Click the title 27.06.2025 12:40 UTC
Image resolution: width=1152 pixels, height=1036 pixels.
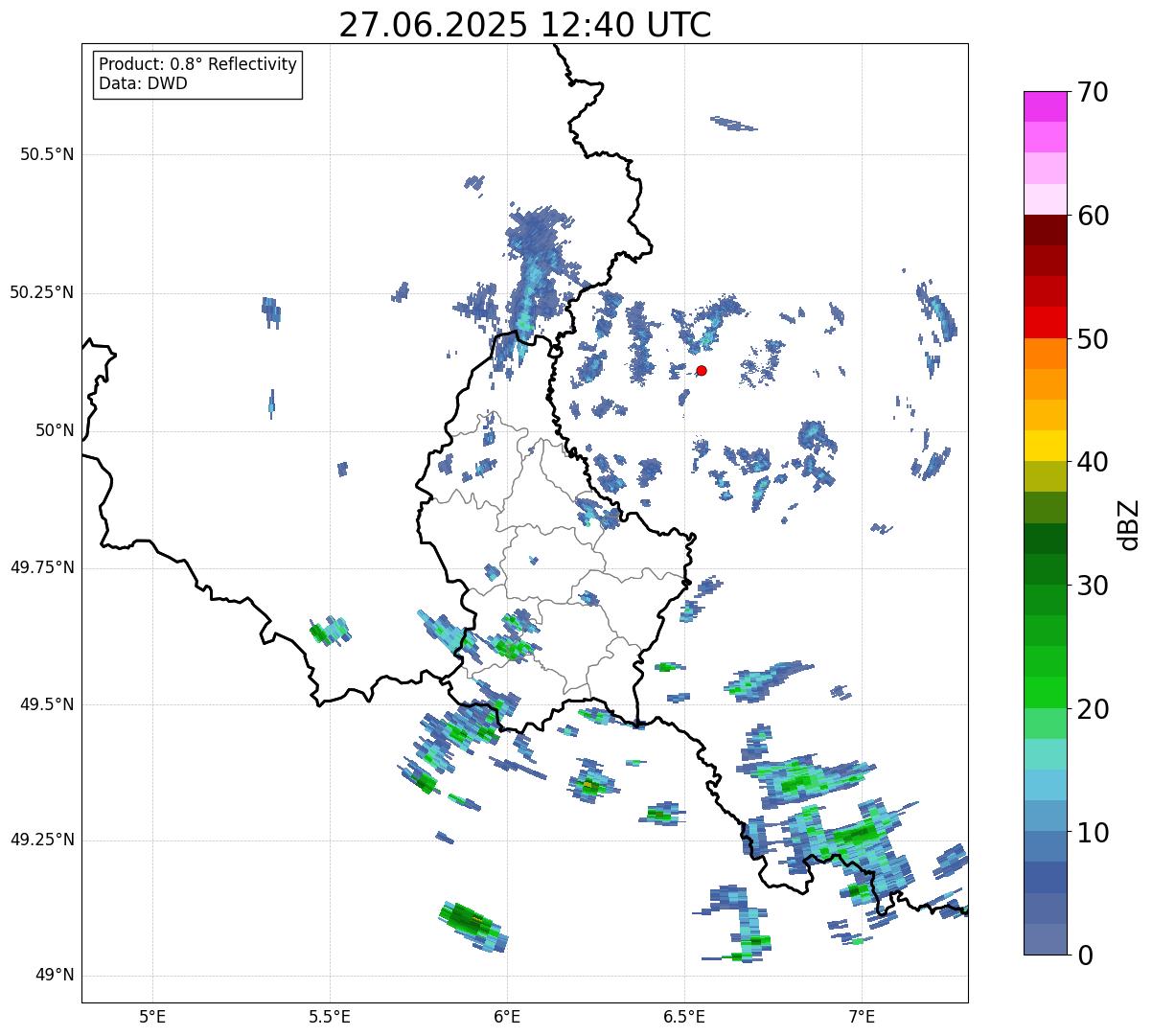click(525, 25)
